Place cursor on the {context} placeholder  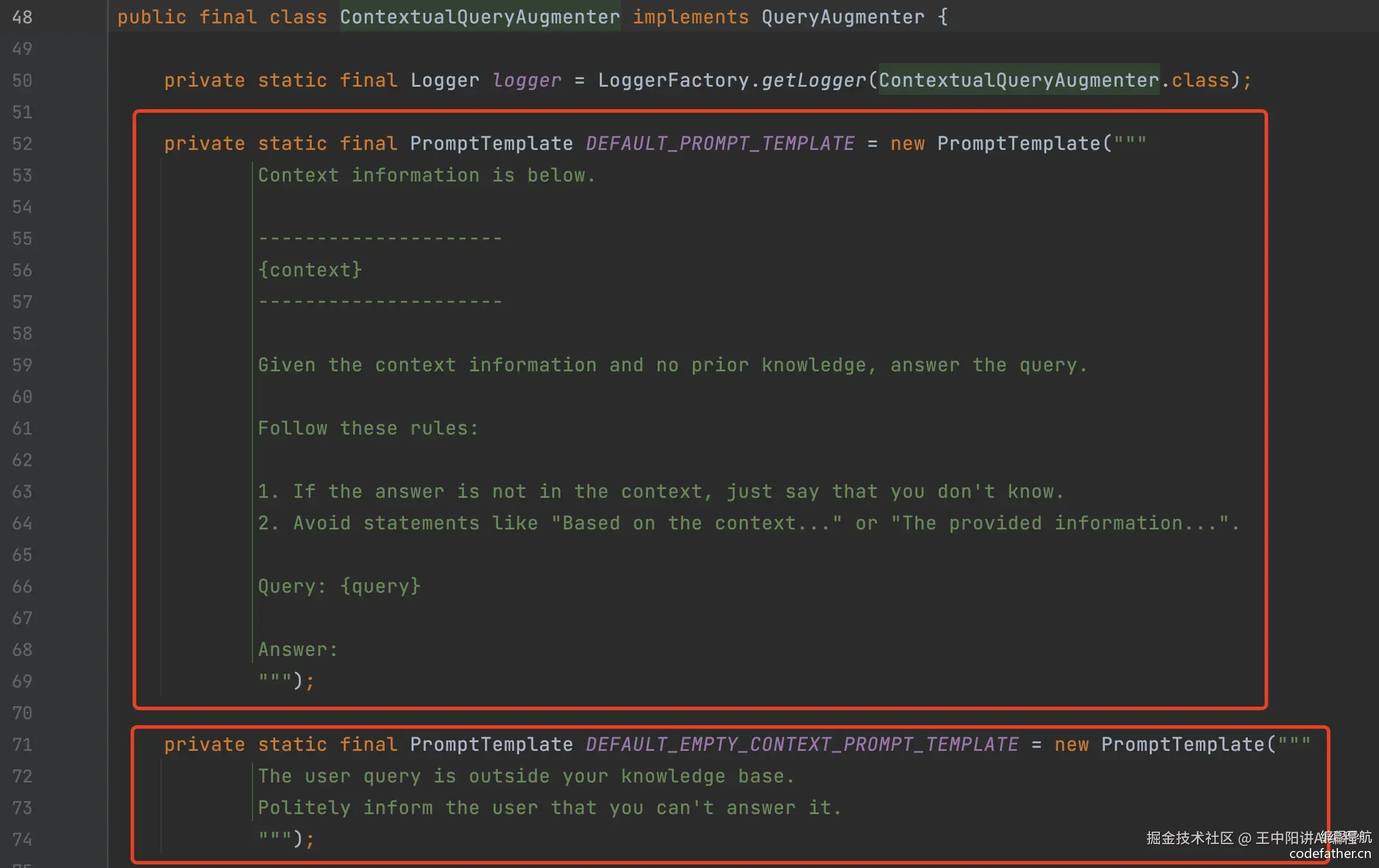click(310, 270)
